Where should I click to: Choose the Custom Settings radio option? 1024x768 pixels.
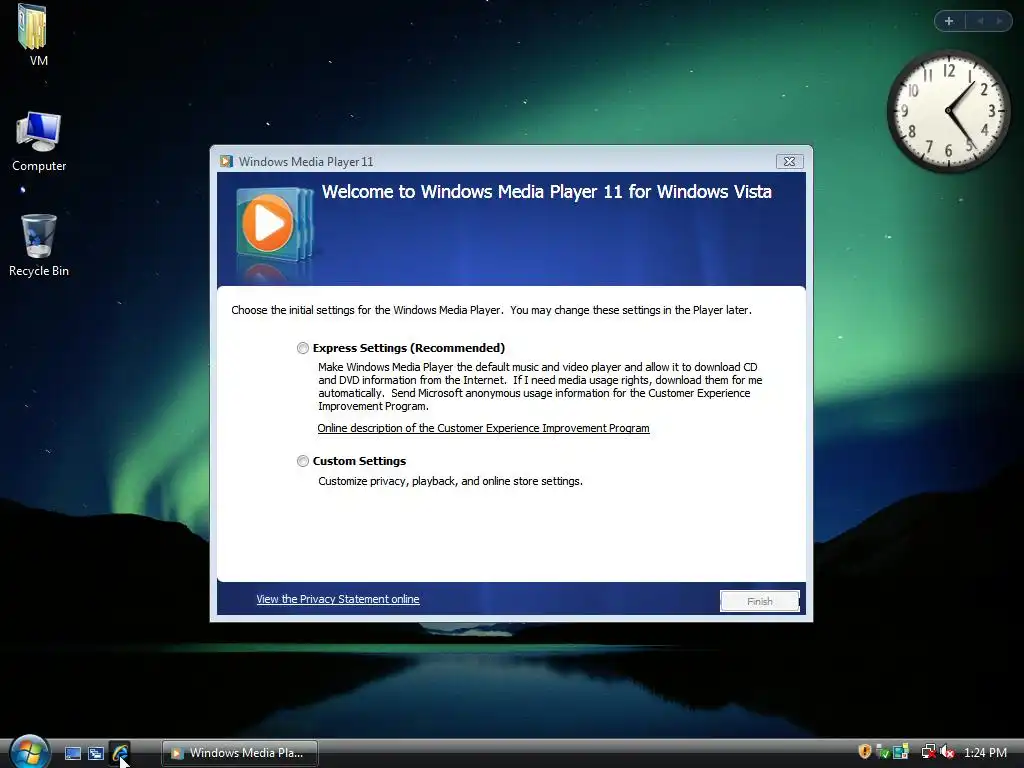pos(303,461)
